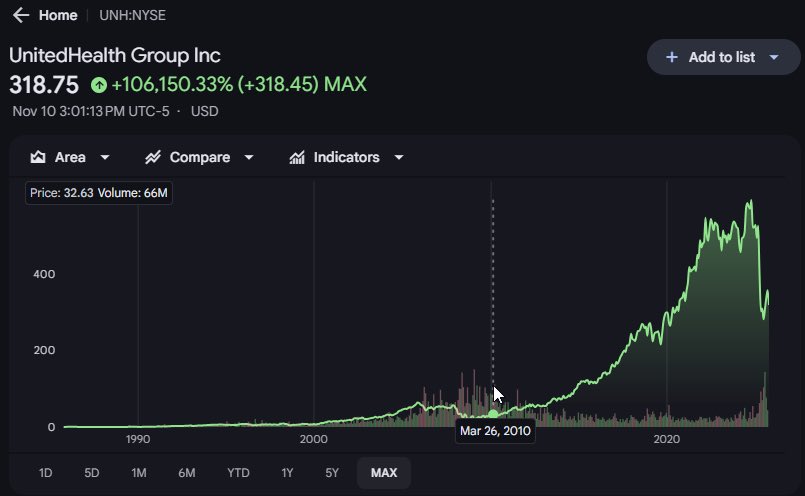
Task: Select the MAX time range
Action: [384, 472]
